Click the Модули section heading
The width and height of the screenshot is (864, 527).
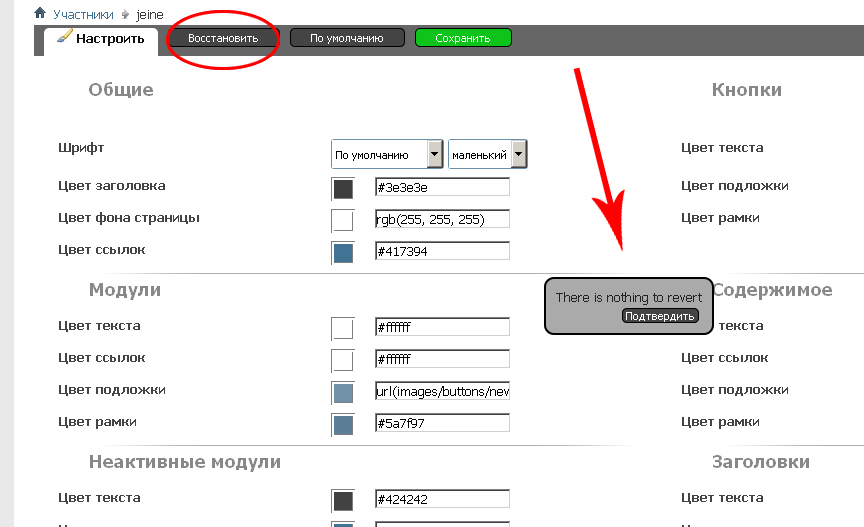125,290
